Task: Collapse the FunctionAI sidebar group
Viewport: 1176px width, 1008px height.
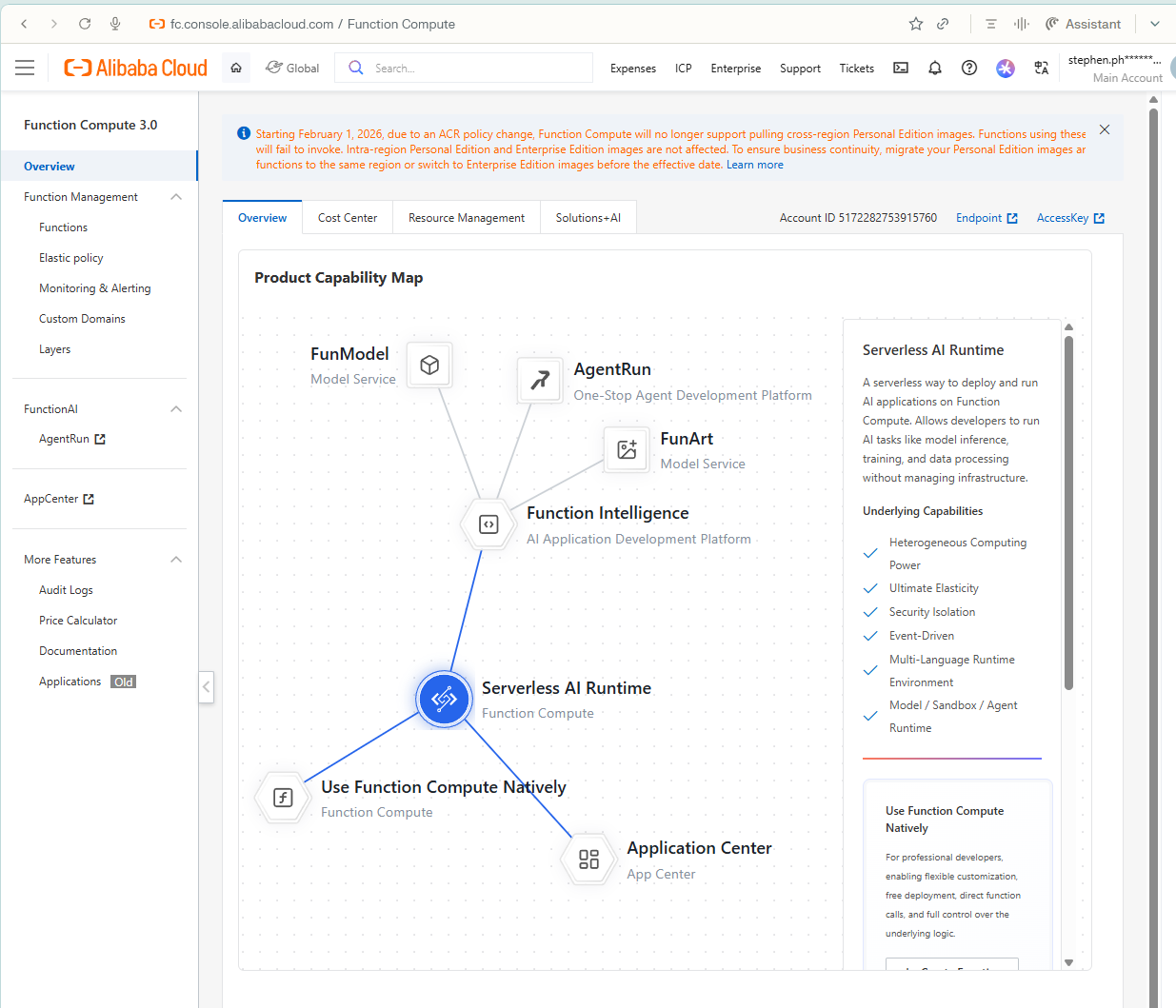Action: coord(176,409)
